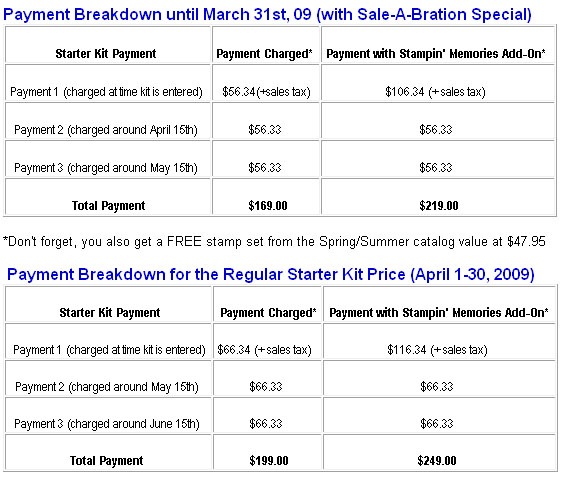
Task: Click the Sale-A-Bration payment breakdown heading
Action: [x=267, y=14]
